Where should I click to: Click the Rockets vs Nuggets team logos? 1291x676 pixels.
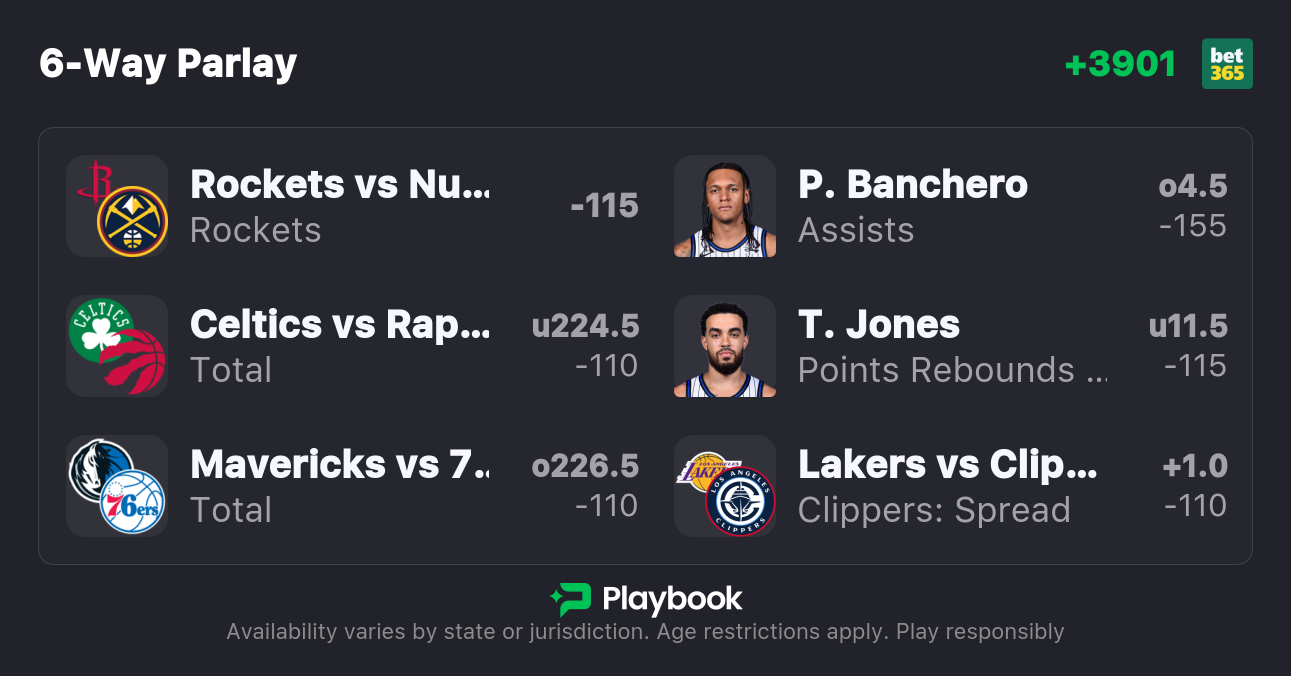(117, 206)
